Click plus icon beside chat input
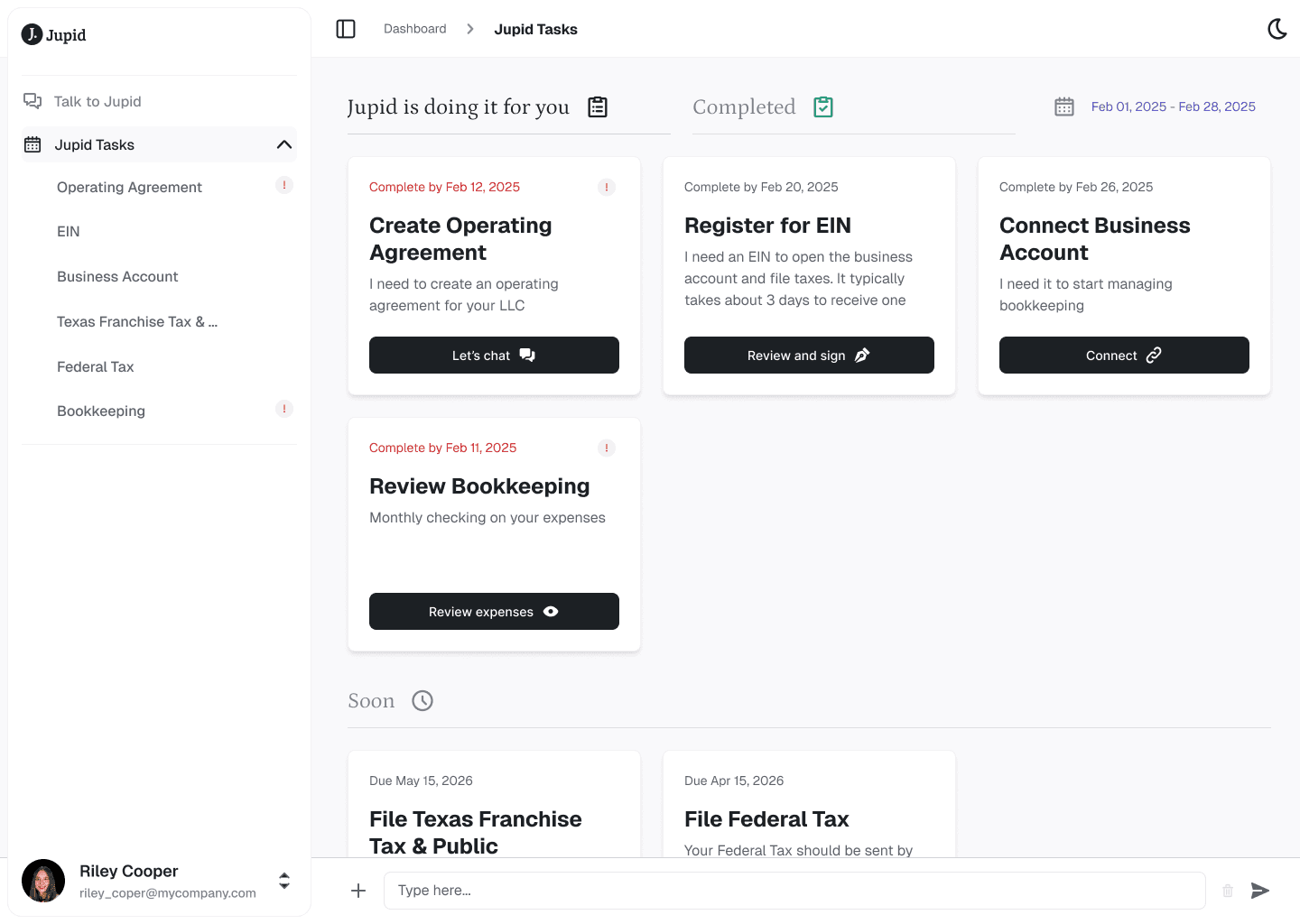 tap(358, 891)
